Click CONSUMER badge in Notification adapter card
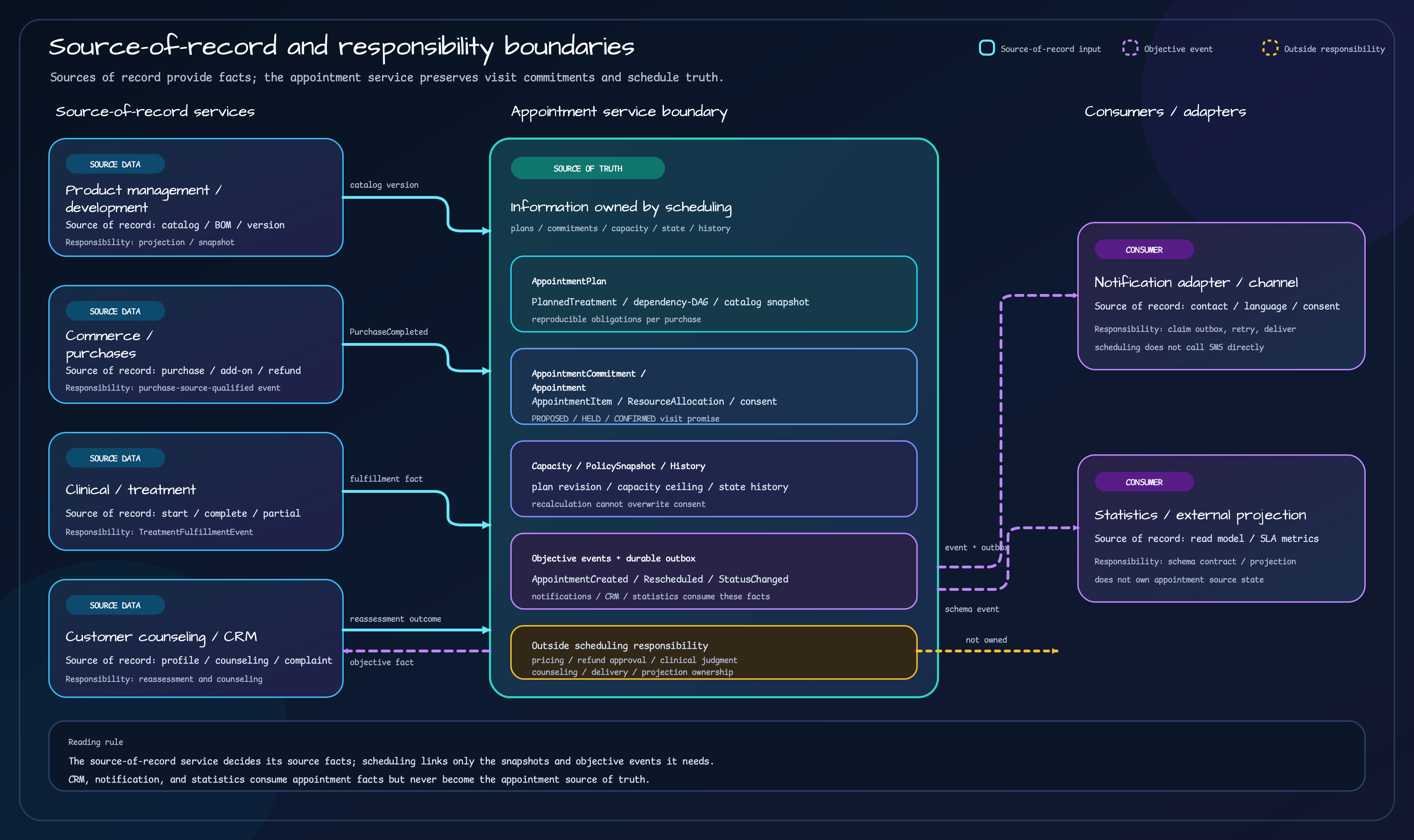1414x840 pixels. point(1144,250)
